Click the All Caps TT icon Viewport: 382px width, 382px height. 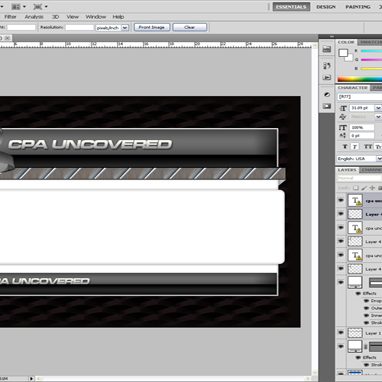click(x=368, y=147)
